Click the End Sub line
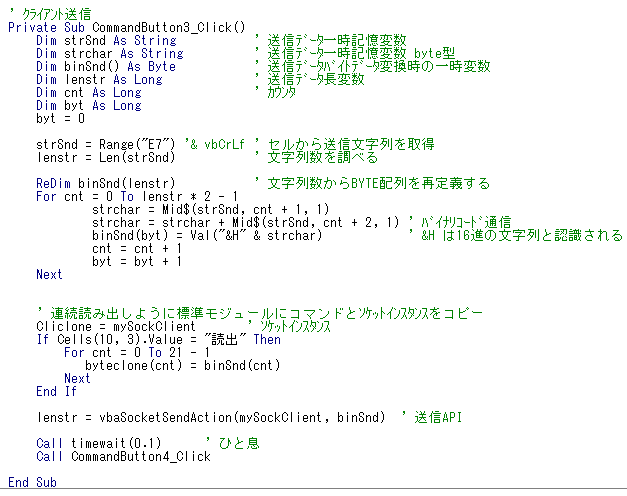 click(32, 482)
